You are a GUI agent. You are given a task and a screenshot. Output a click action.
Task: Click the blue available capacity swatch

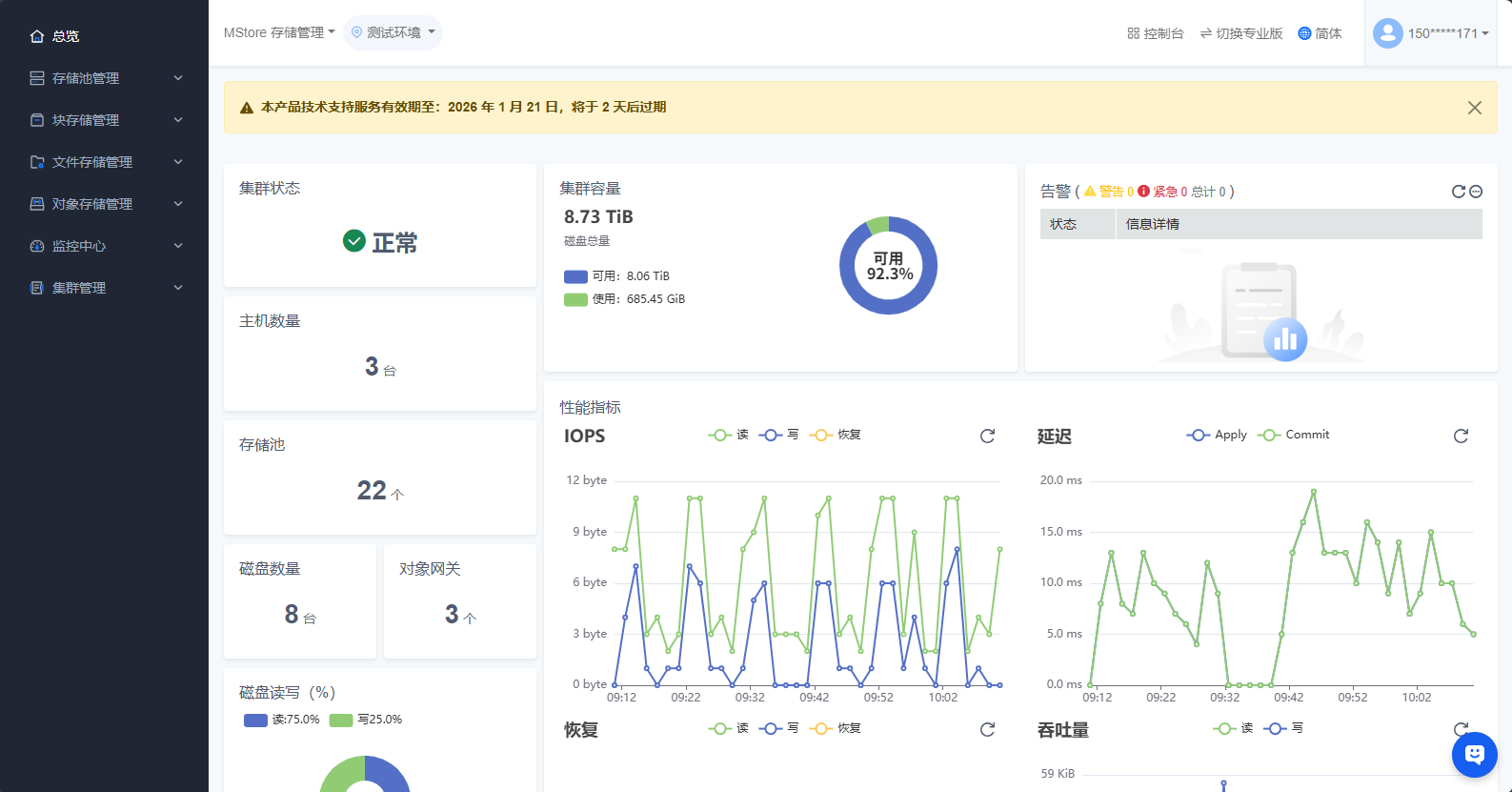pyautogui.click(x=575, y=276)
